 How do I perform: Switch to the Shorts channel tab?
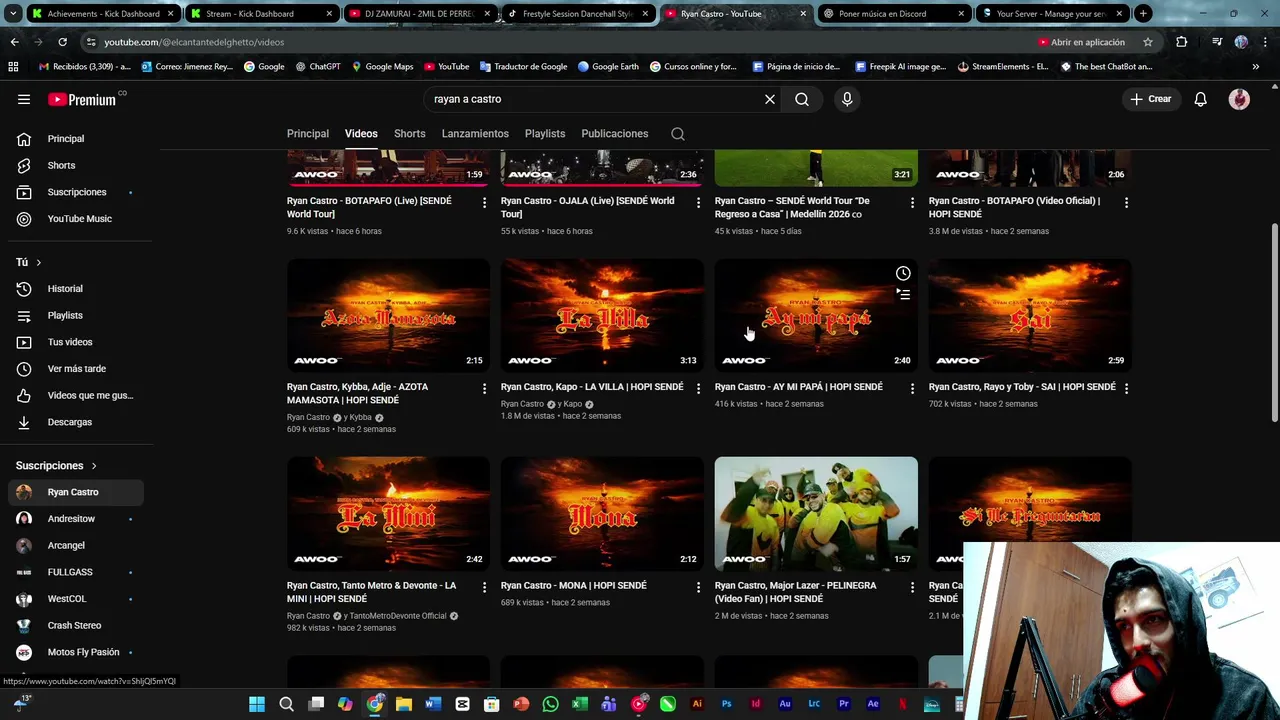pyautogui.click(x=409, y=134)
